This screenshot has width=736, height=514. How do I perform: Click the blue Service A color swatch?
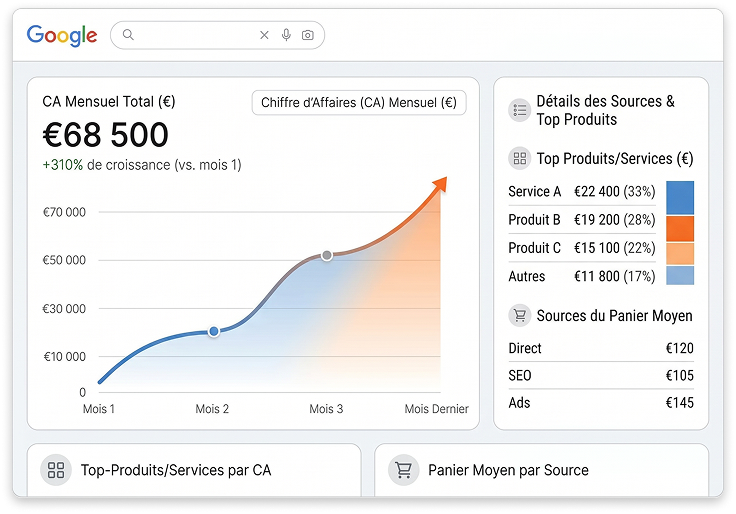pos(680,198)
